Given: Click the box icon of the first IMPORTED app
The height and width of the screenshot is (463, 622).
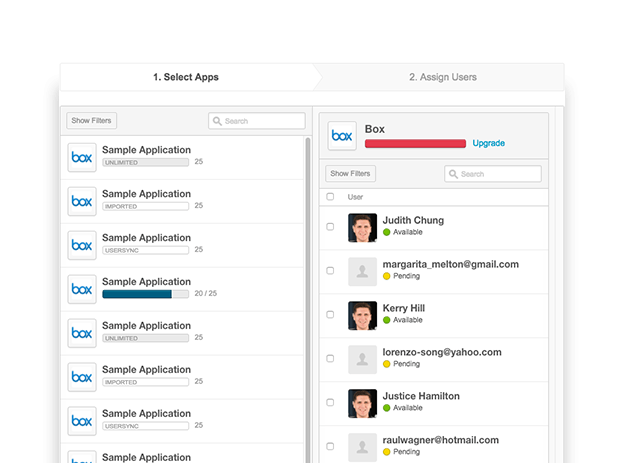Looking at the screenshot, I should 82,202.
